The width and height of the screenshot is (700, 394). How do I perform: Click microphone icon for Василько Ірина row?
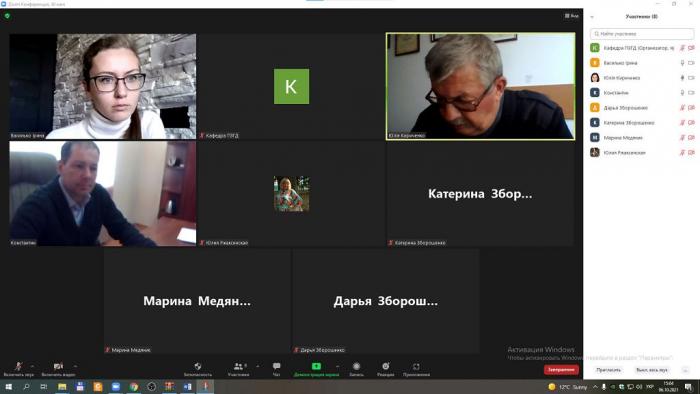(682, 63)
